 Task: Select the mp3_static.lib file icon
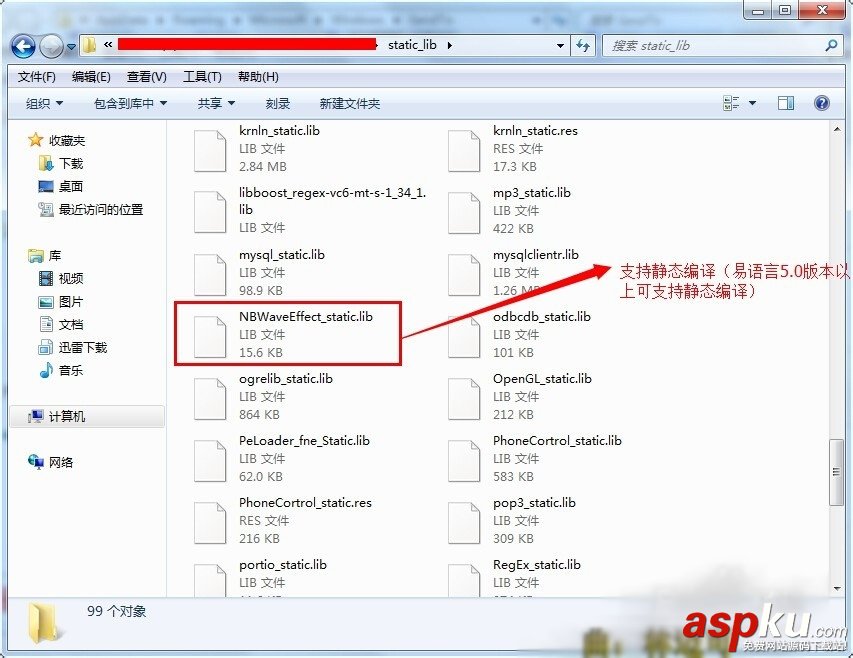click(x=464, y=212)
